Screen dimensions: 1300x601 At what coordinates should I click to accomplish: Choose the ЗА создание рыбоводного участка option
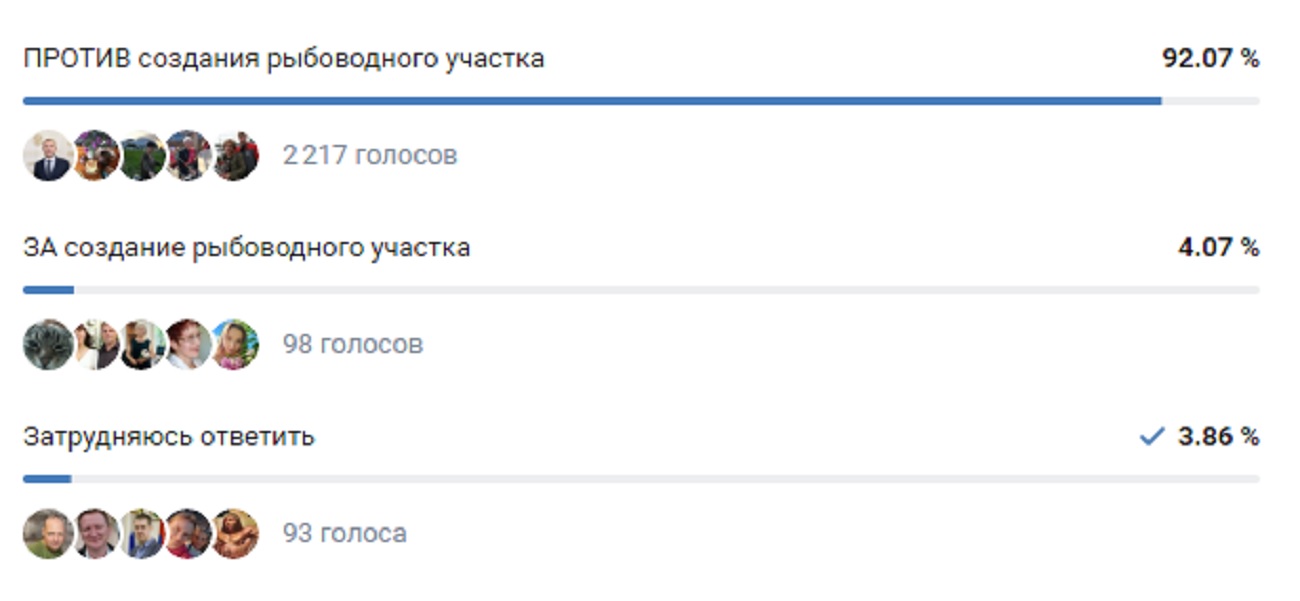pos(247,248)
